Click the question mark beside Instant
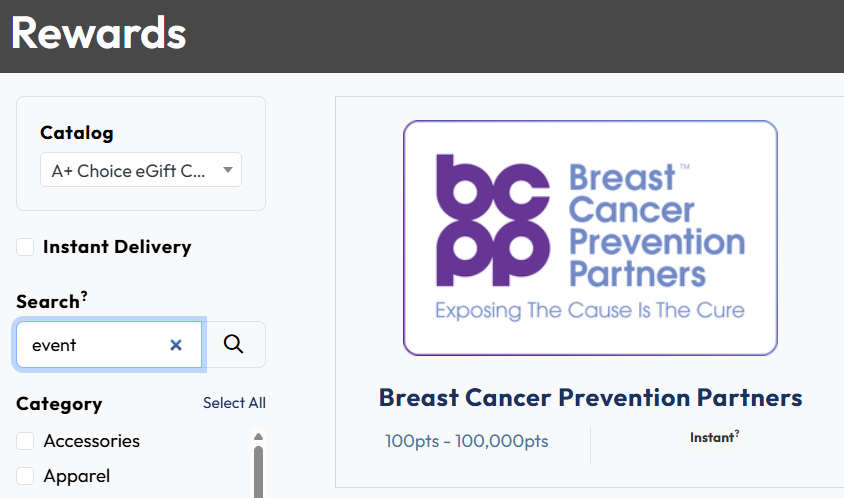 [737, 433]
